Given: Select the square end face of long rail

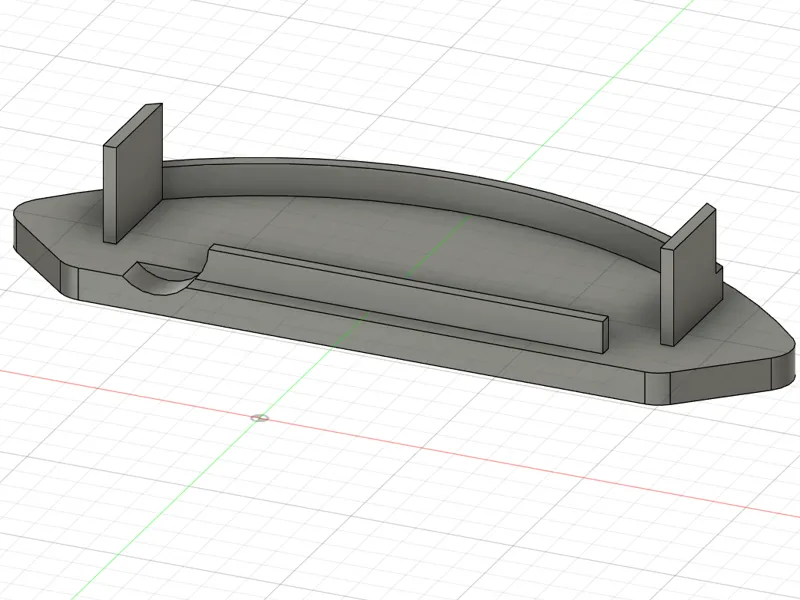Looking at the screenshot, I should tap(605, 334).
